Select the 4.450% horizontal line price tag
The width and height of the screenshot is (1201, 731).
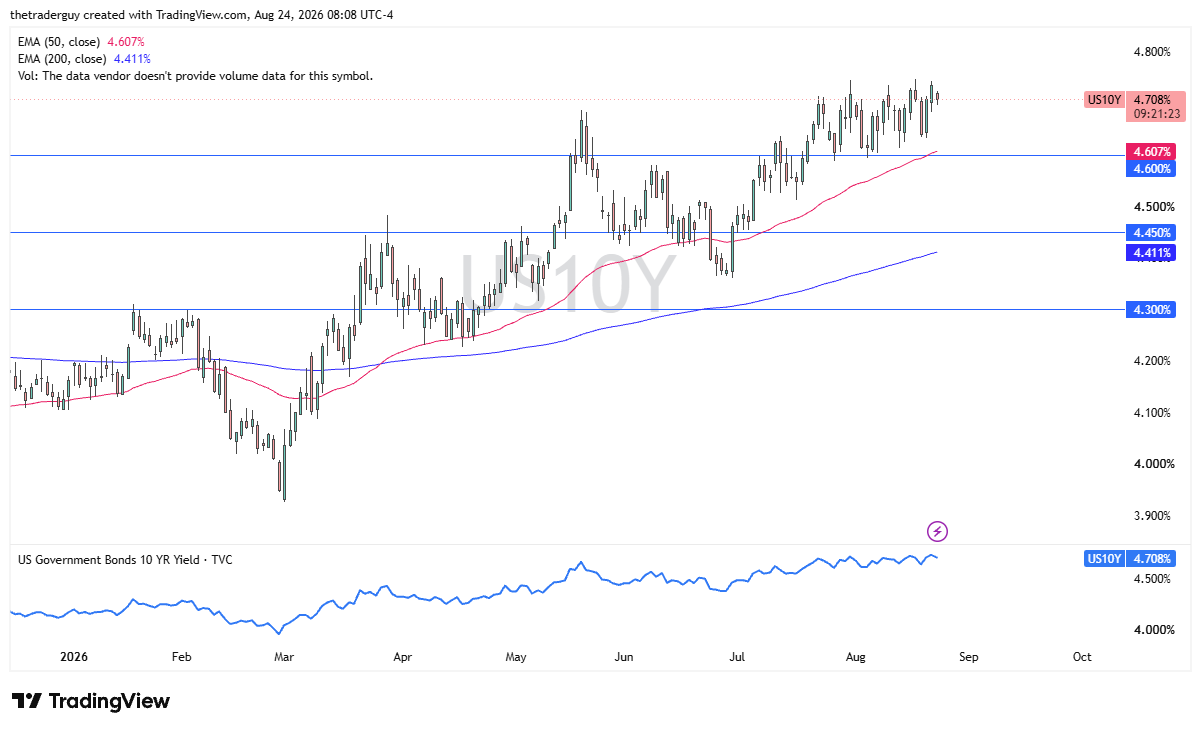coord(1151,232)
